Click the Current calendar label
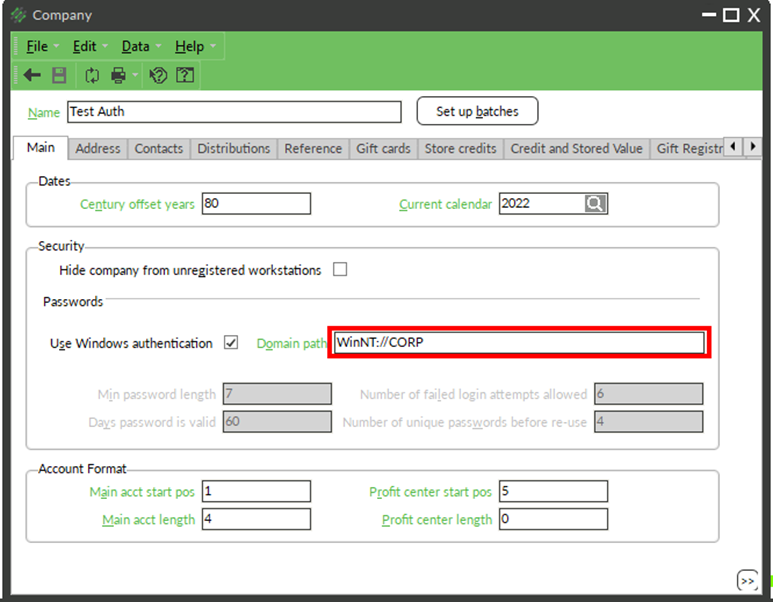 (x=445, y=204)
